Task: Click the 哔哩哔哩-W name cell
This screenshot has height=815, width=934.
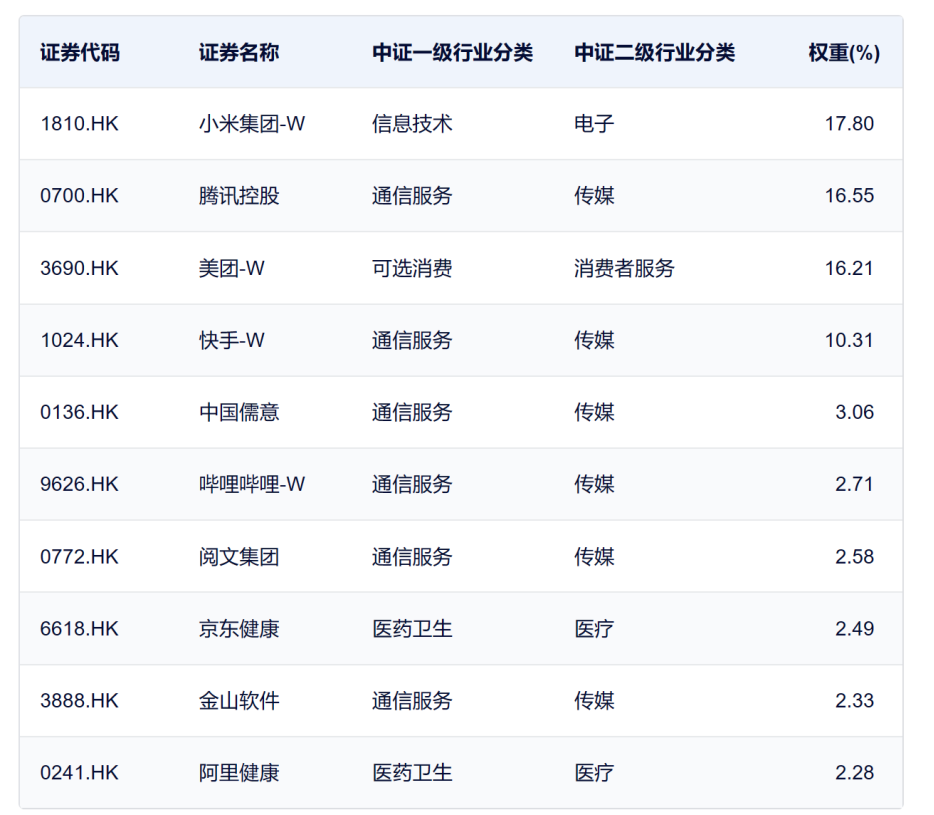Action: click(252, 484)
